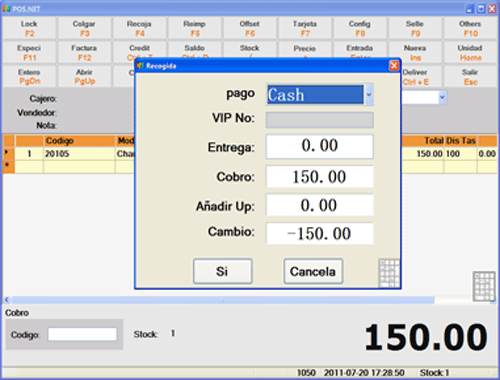
Task: Open the Others F10 button
Action: pos(470,28)
